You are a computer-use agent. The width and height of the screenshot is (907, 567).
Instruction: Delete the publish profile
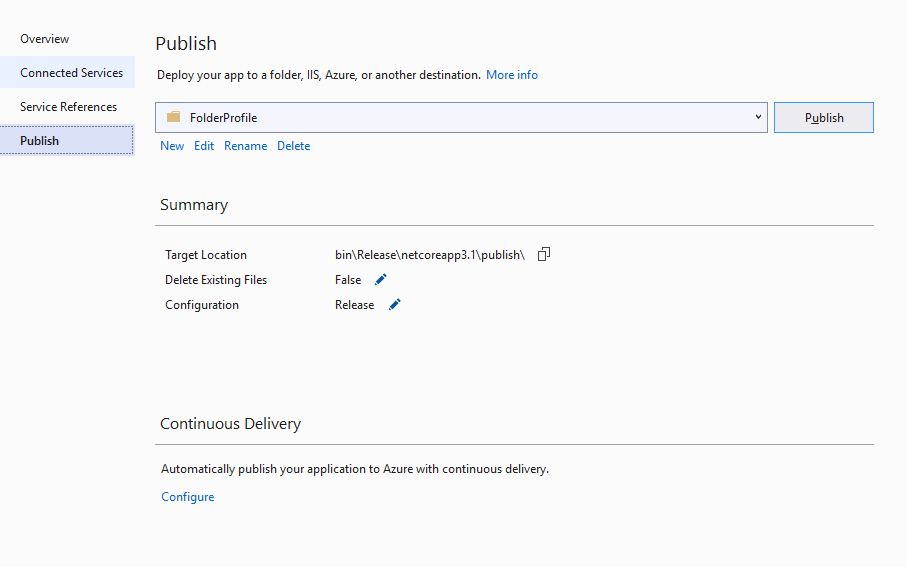click(x=293, y=146)
